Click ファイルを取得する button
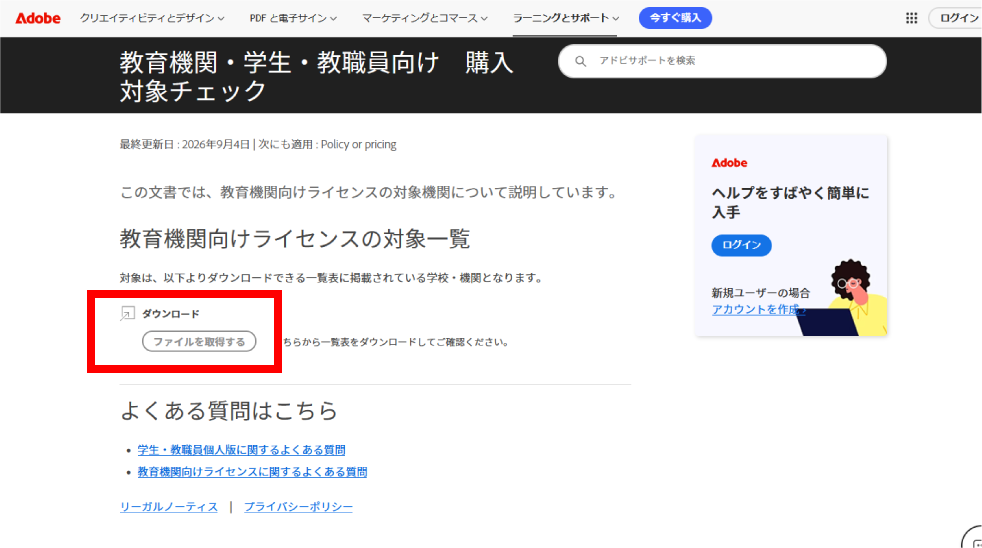Viewport: 982px width, 548px height. click(199, 341)
